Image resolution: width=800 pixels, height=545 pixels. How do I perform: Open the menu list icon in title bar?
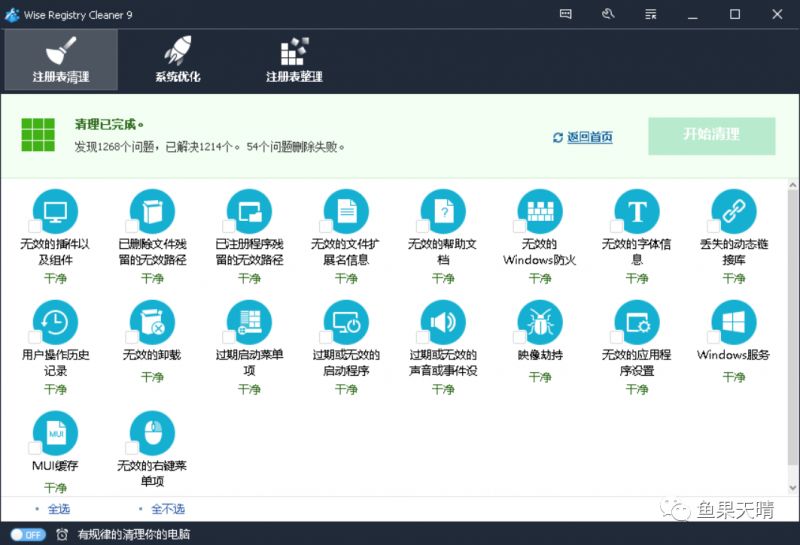tap(651, 14)
